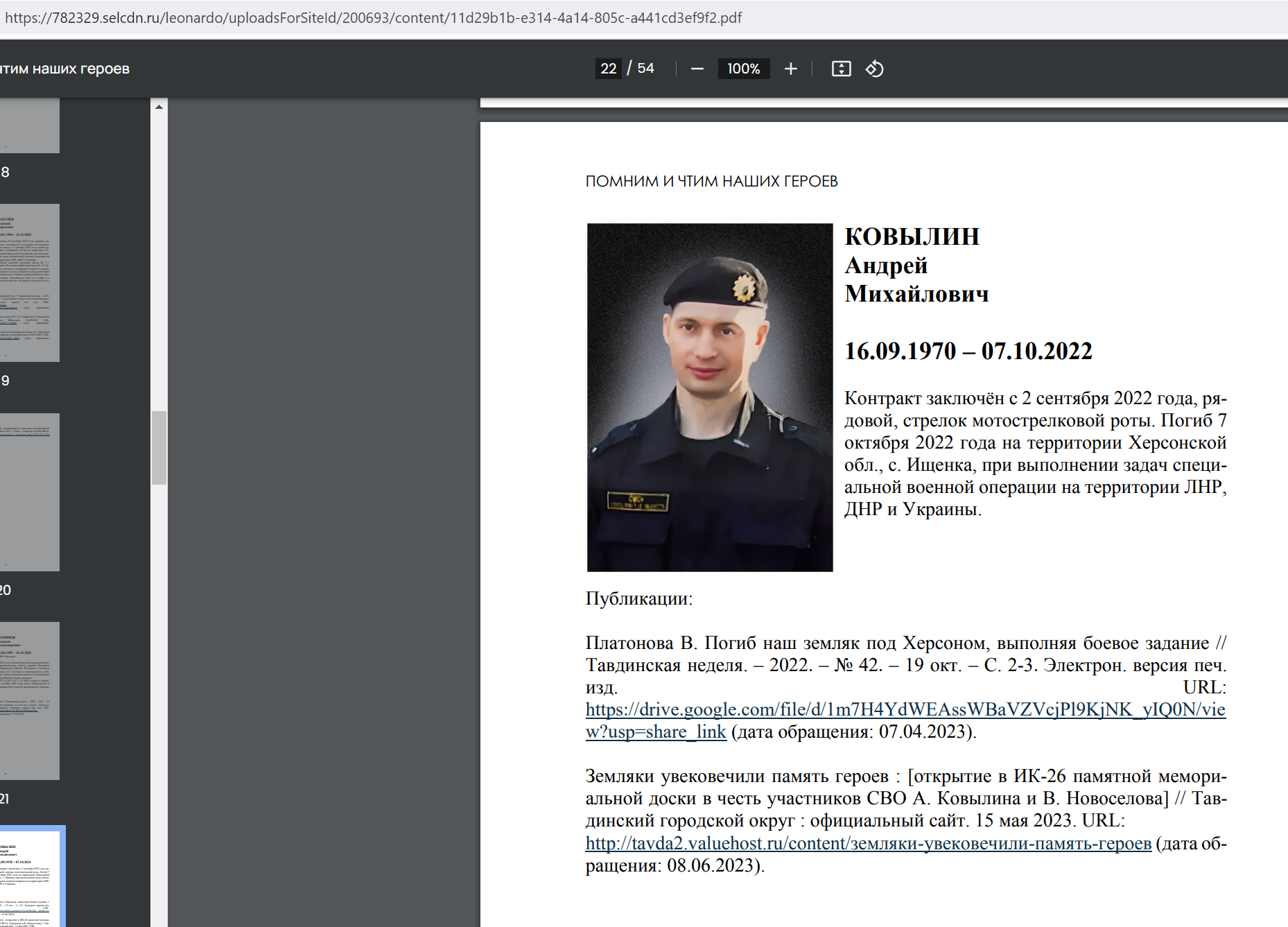Zoom out with the minus button
The image size is (1288, 927).
[697, 69]
